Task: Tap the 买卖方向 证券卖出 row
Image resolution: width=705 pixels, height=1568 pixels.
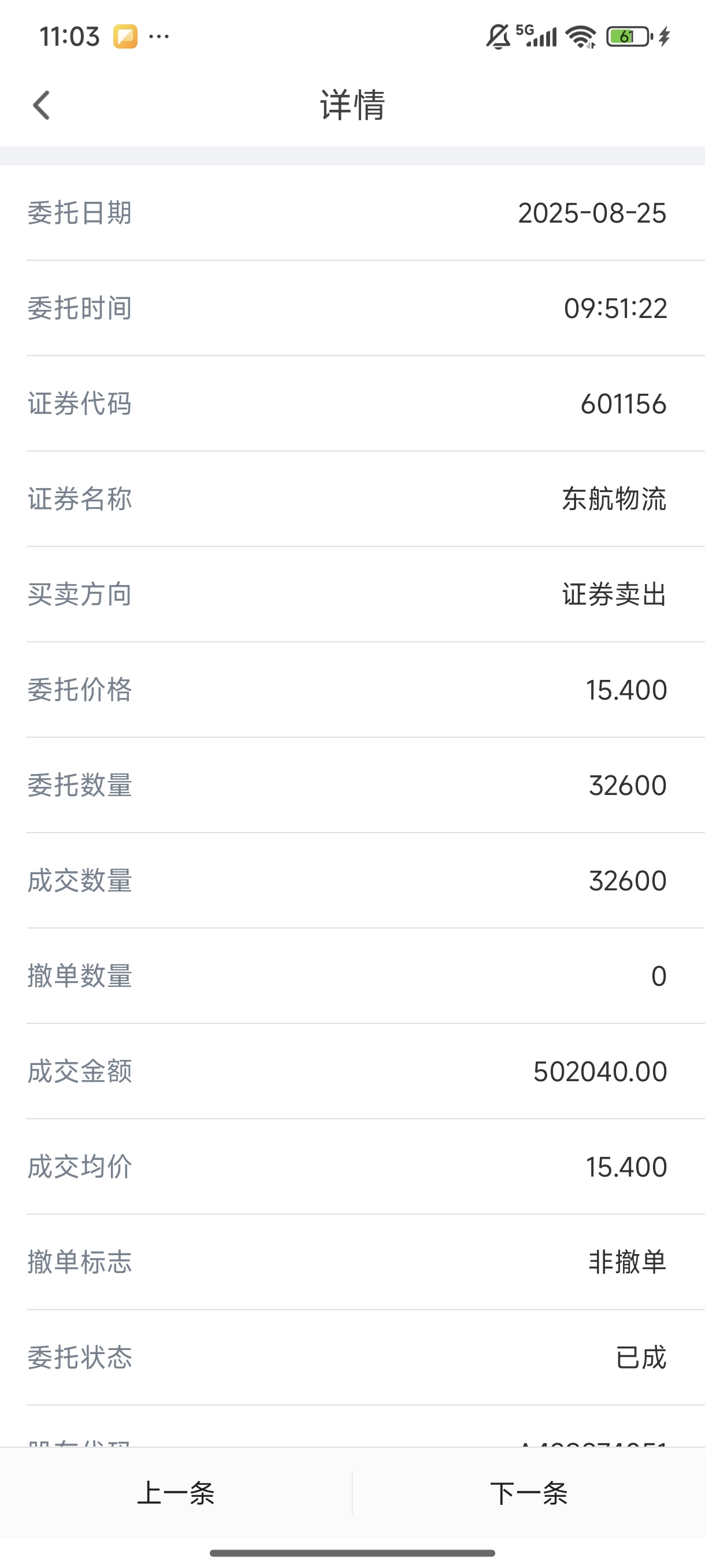Action: click(353, 595)
